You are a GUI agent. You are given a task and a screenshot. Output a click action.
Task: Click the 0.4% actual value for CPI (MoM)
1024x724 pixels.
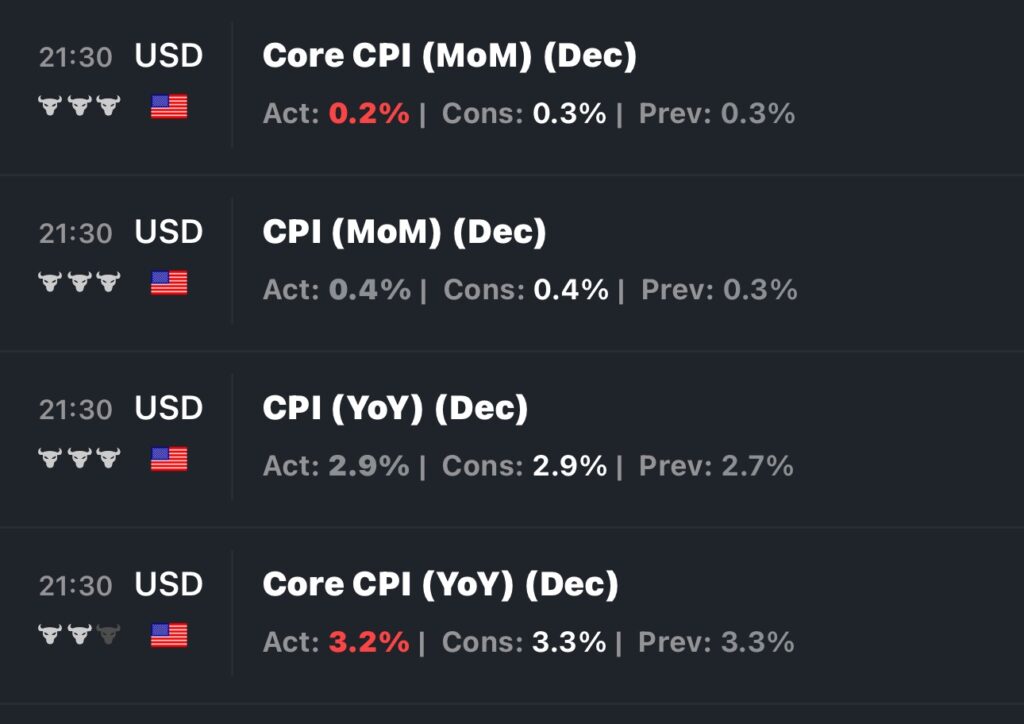pyautogui.click(x=369, y=290)
